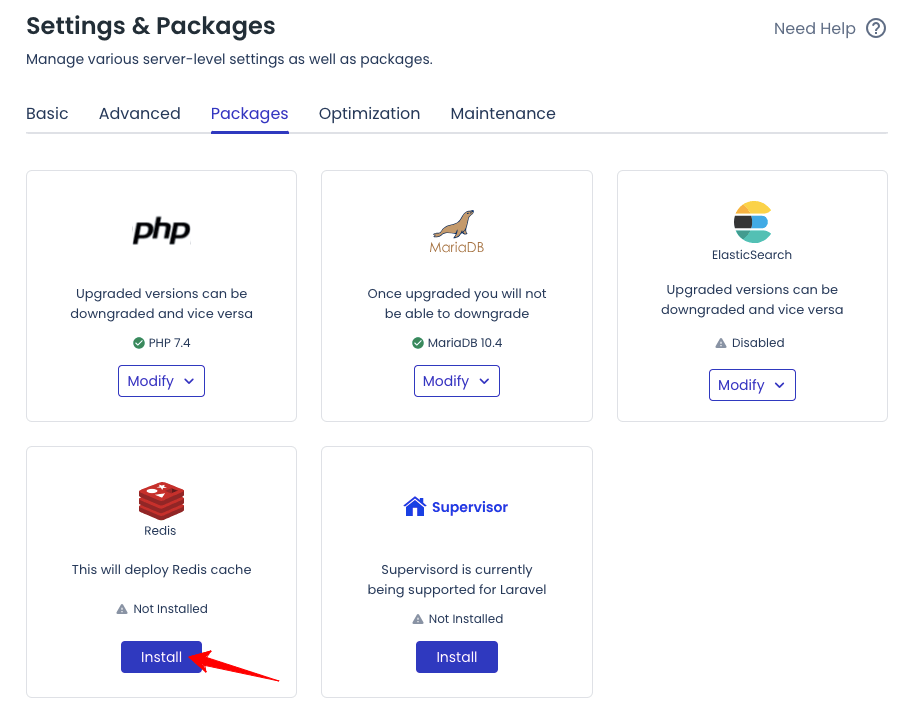914x713 pixels.
Task: Select the Maintenance tab
Action: [503, 114]
